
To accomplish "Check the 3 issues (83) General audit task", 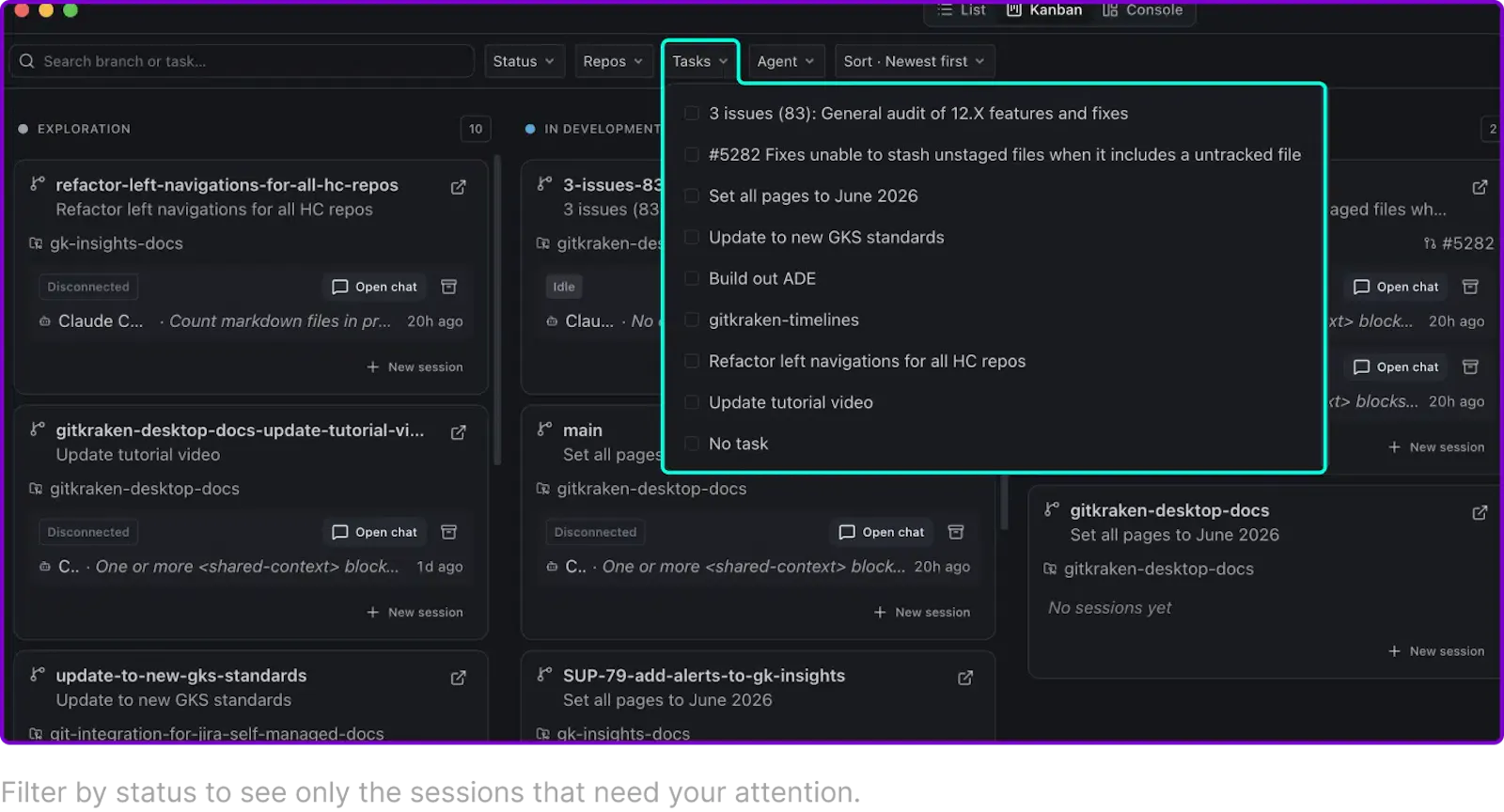I will [692, 114].
